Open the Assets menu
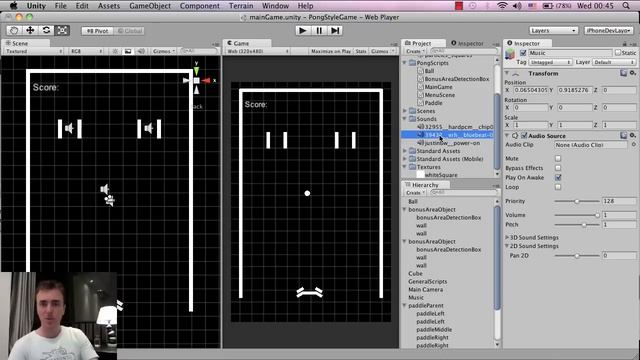 [x=109, y=6]
